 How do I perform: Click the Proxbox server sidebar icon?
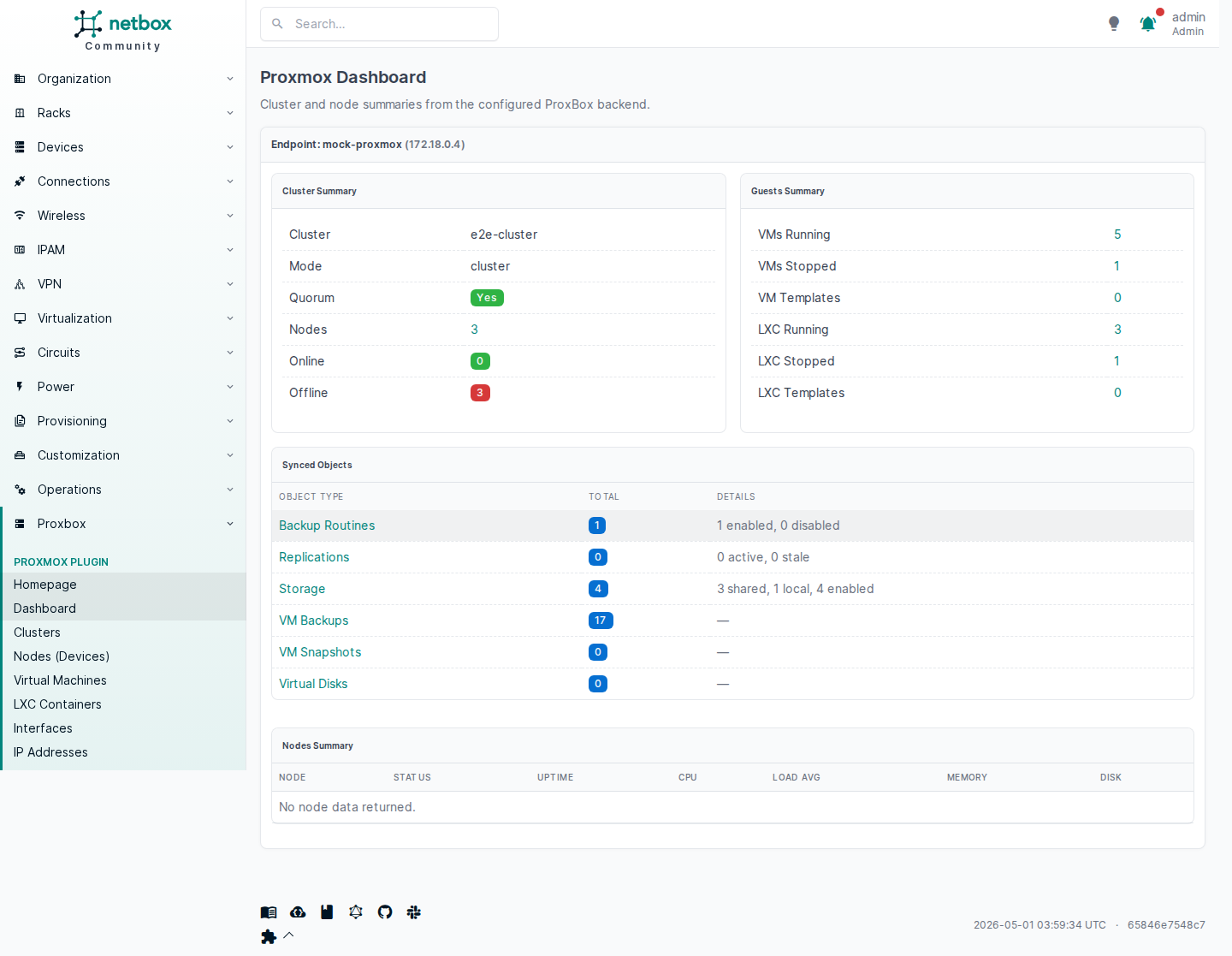(x=20, y=524)
